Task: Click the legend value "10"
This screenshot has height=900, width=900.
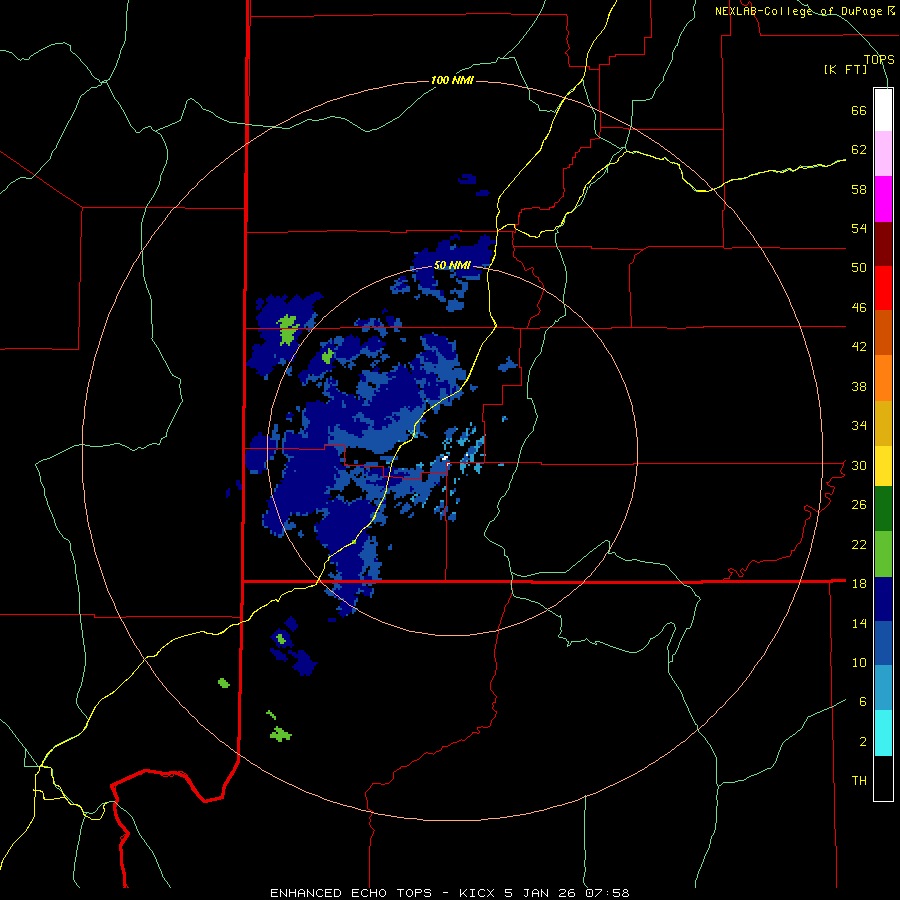Action: (x=859, y=663)
